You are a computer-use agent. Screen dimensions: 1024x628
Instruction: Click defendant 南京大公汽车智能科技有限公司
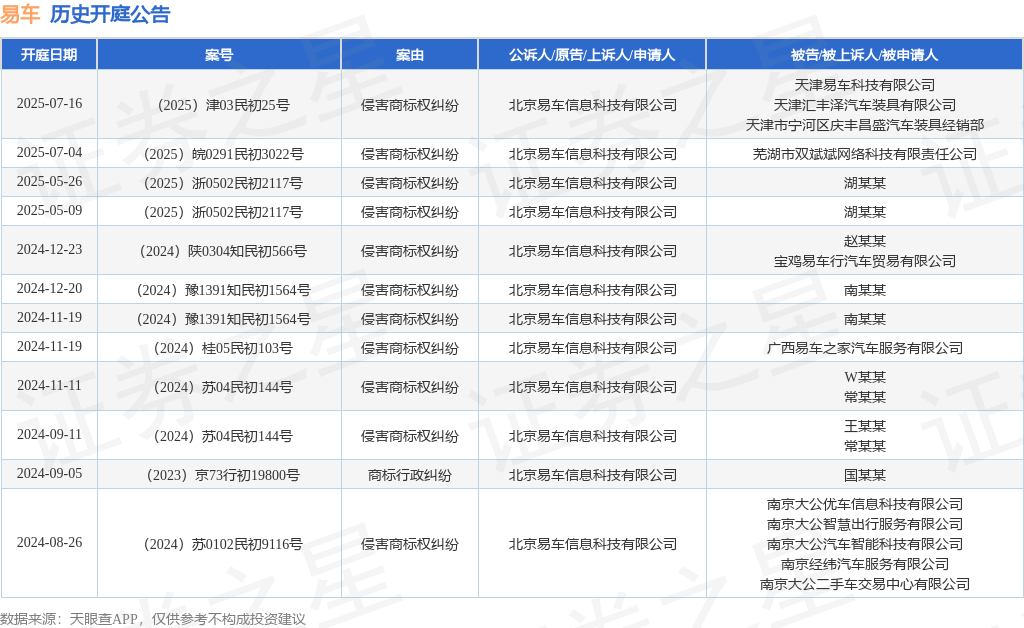click(x=865, y=544)
